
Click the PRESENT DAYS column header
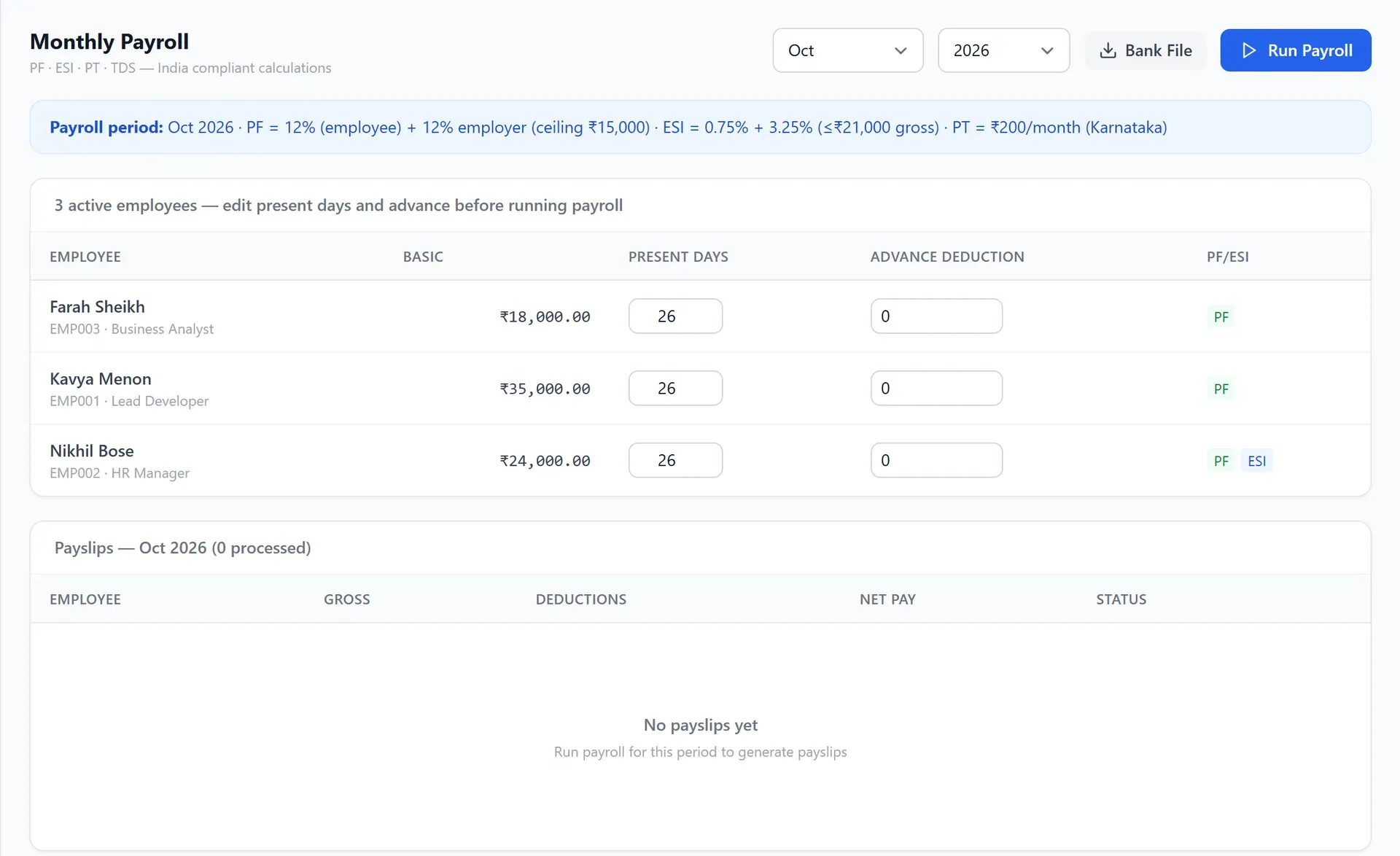pyautogui.click(x=678, y=257)
